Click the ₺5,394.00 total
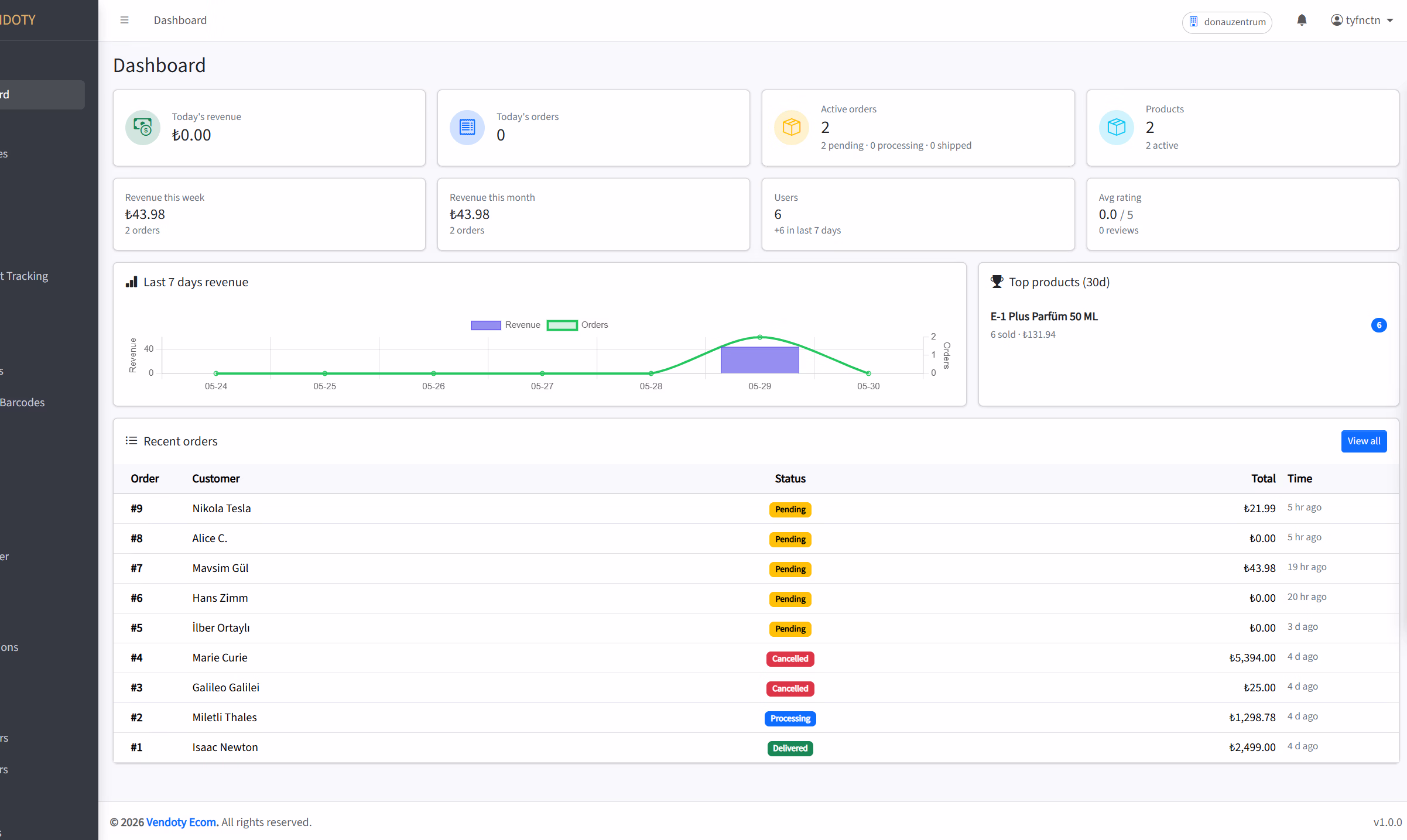 click(1252, 657)
